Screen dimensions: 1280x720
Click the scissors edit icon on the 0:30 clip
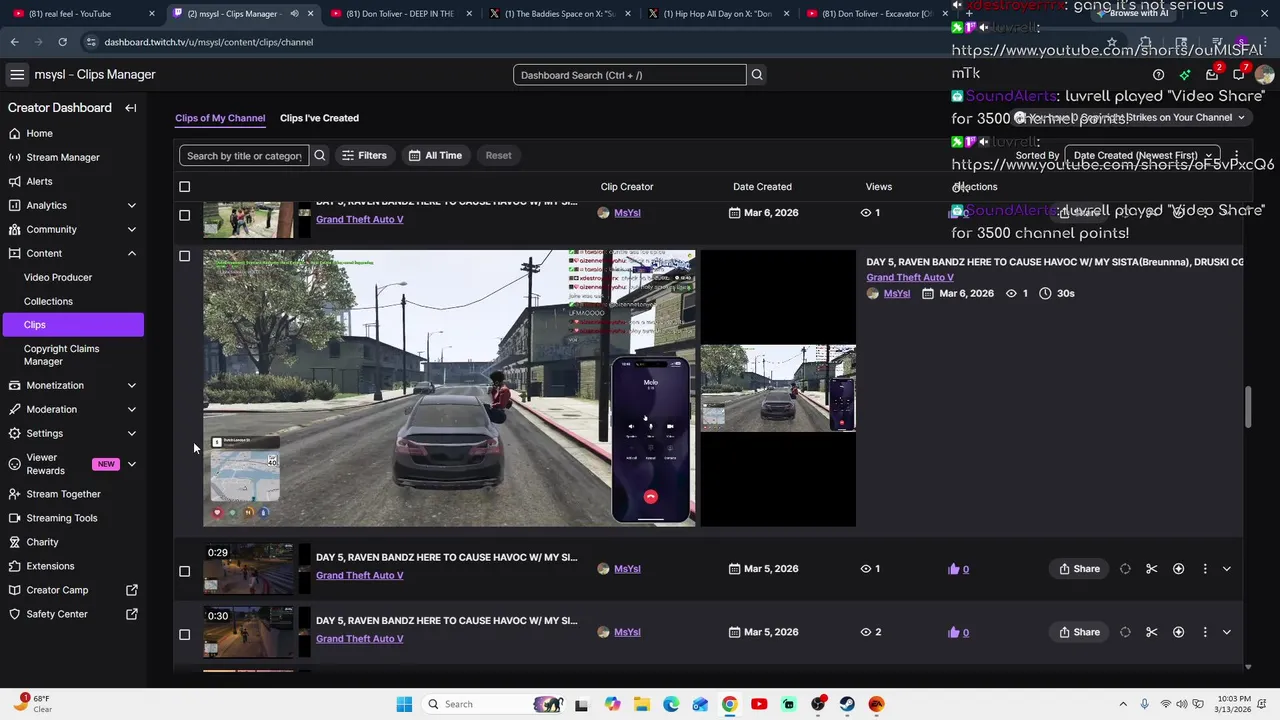point(1152,632)
